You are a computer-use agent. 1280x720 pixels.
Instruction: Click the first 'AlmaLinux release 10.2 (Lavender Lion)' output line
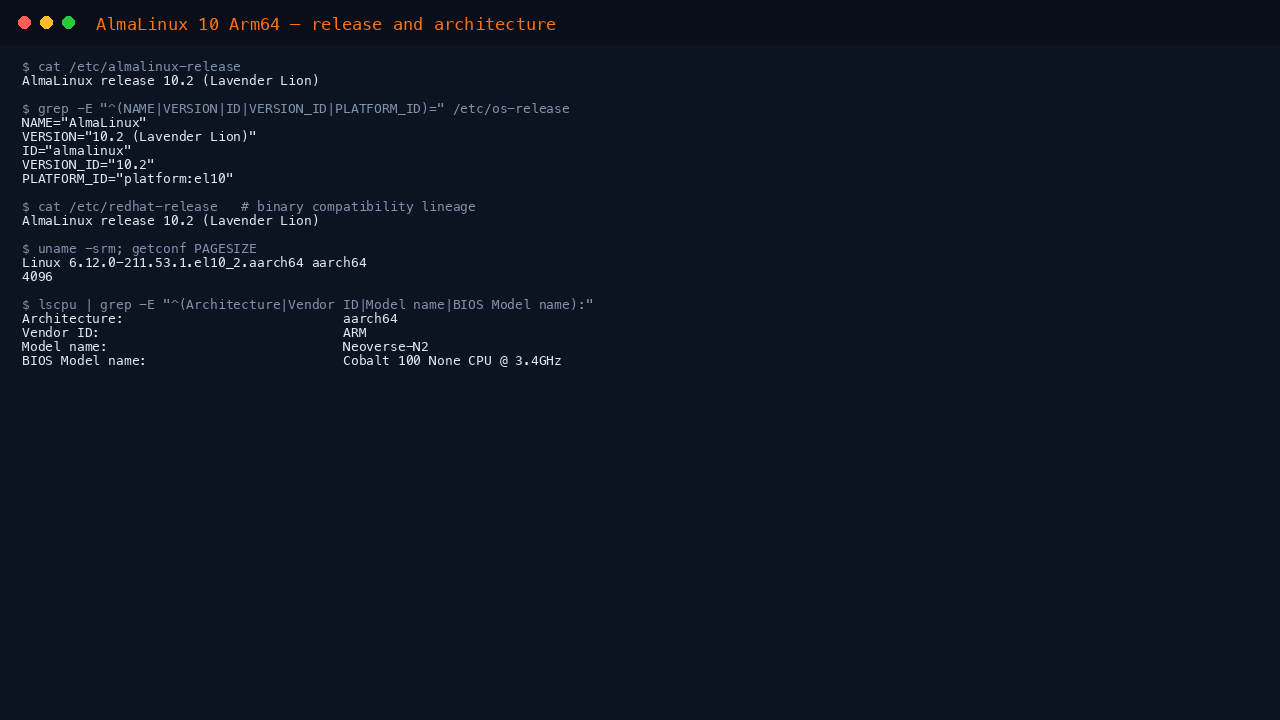click(171, 81)
